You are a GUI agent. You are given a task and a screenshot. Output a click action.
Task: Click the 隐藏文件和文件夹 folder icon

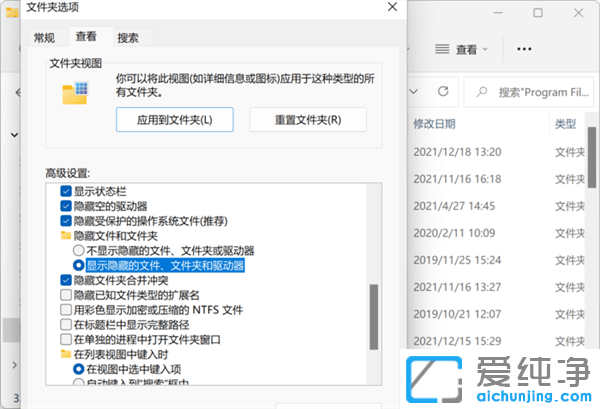pos(66,235)
